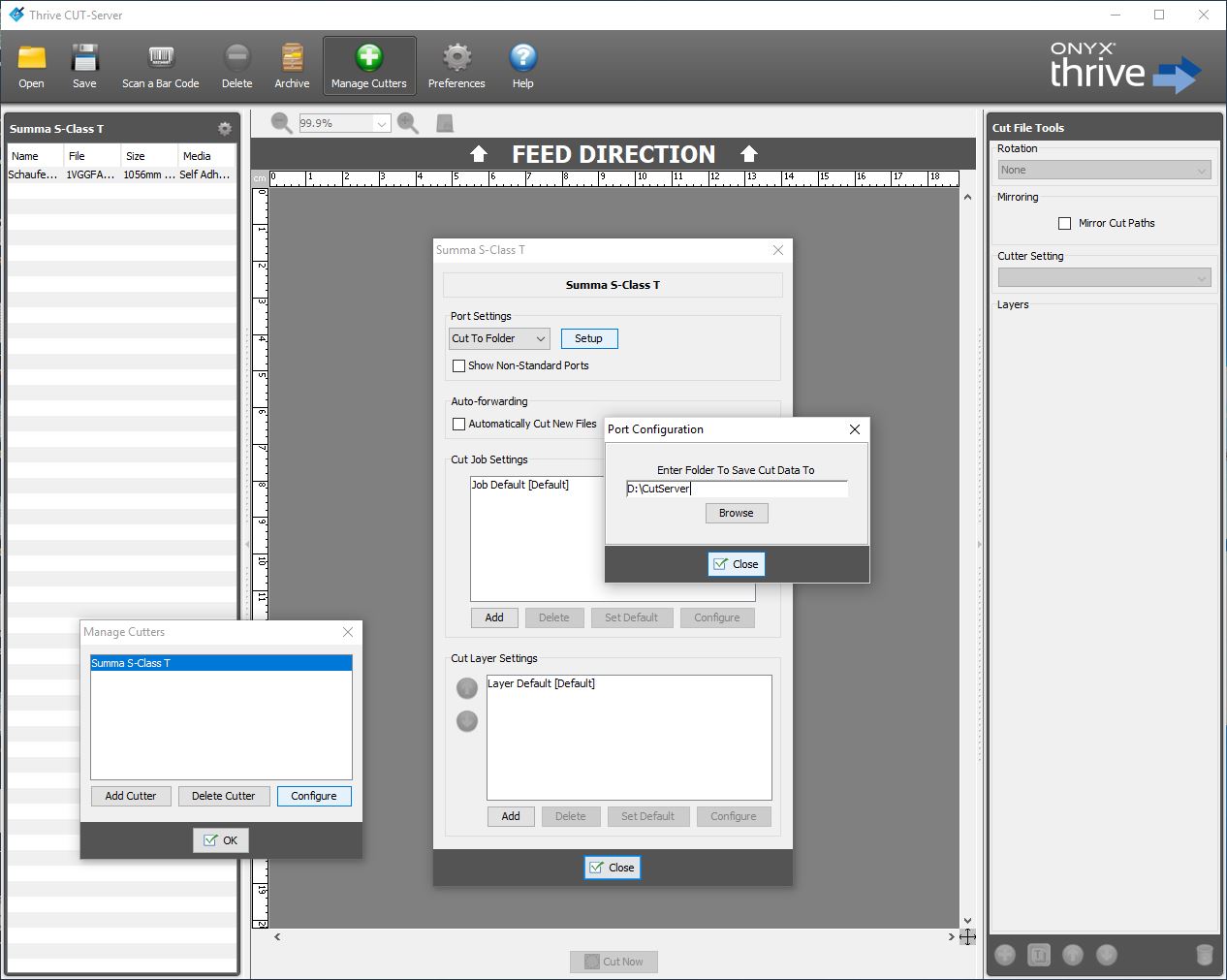Screen dimensions: 1227x980
Task: Click the Setup button in Port Settings
Action: click(588, 338)
